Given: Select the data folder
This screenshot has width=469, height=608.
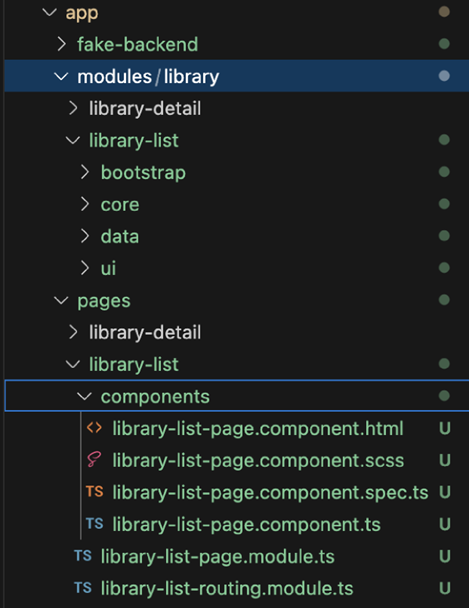Looking at the screenshot, I should click(120, 236).
